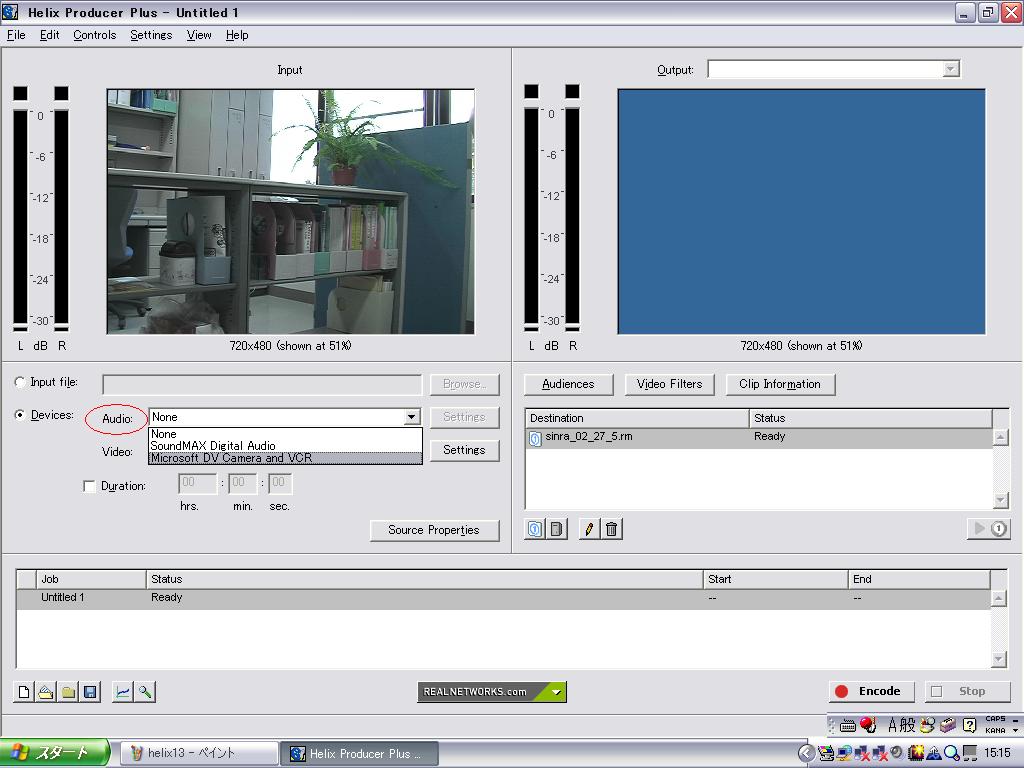Choose None in the Audio list

tap(285, 434)
